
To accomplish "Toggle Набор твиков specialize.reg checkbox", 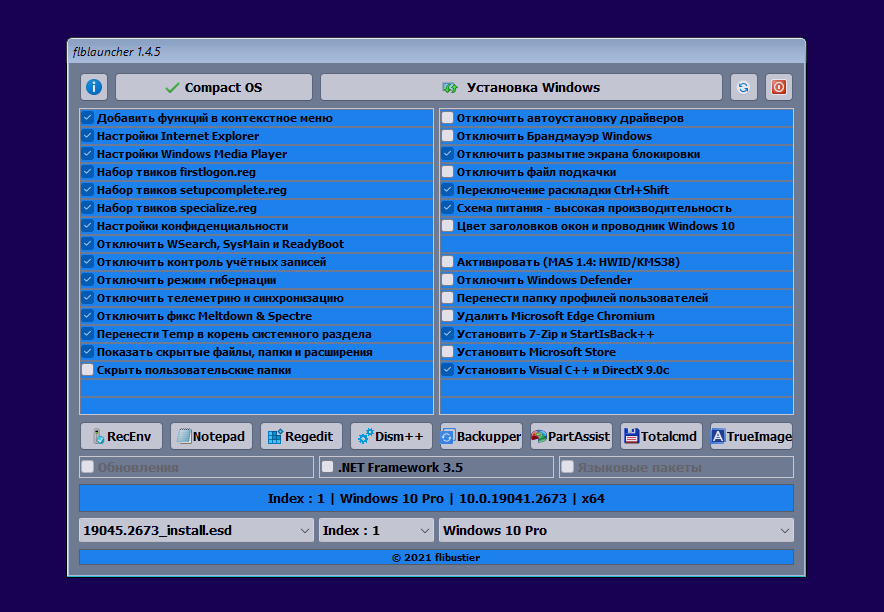I will pos(87,208).
